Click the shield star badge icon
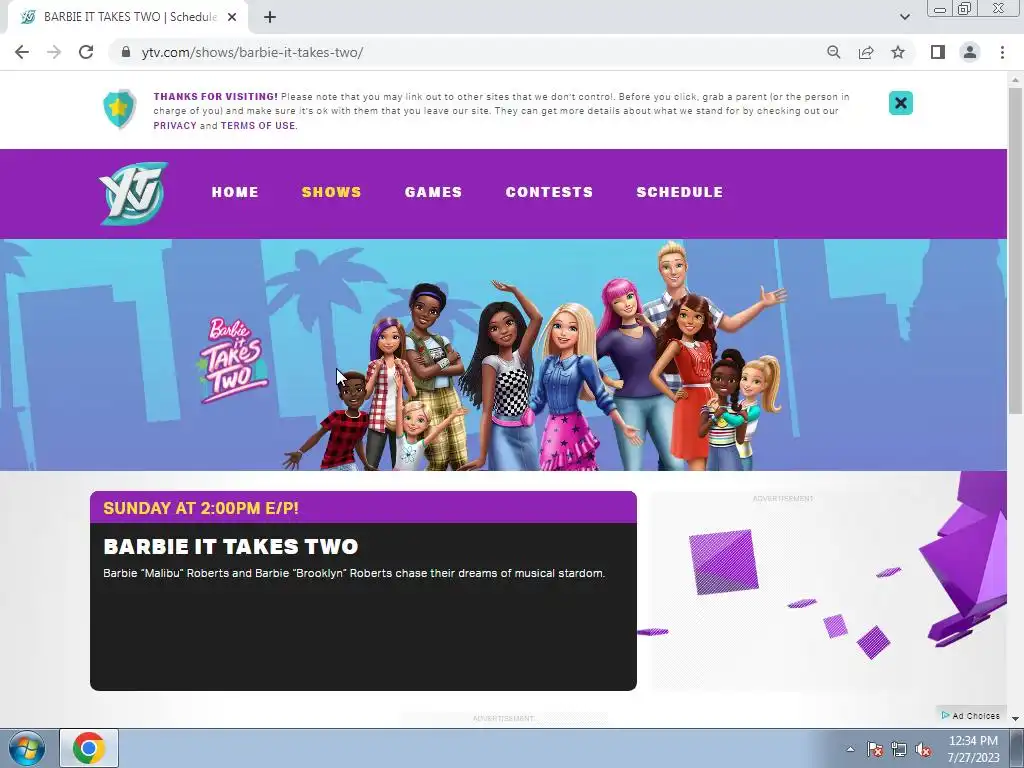Screen dimensions: 1024x768 coord(120,109)
